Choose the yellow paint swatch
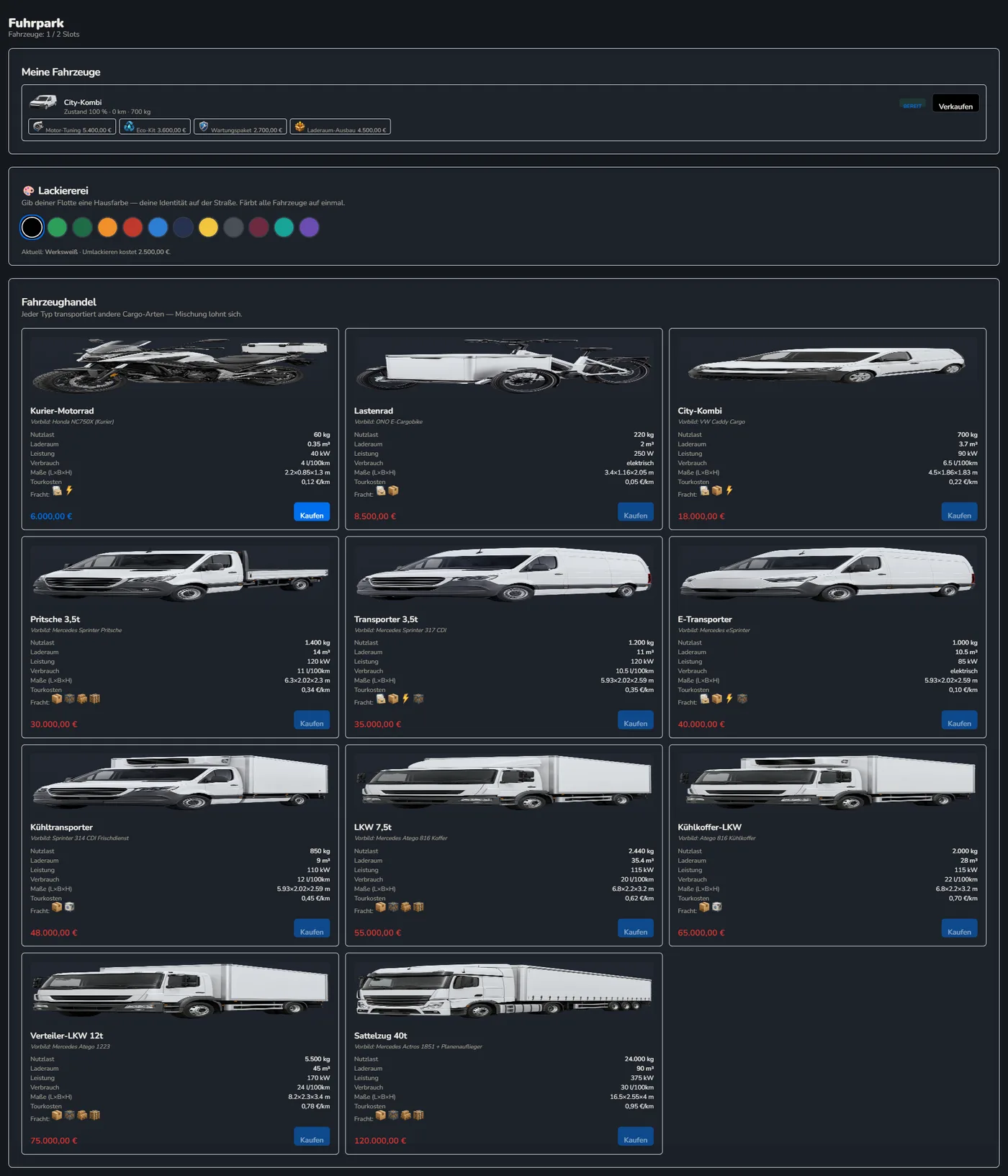 pyautogui.click(x=208, y=228)
